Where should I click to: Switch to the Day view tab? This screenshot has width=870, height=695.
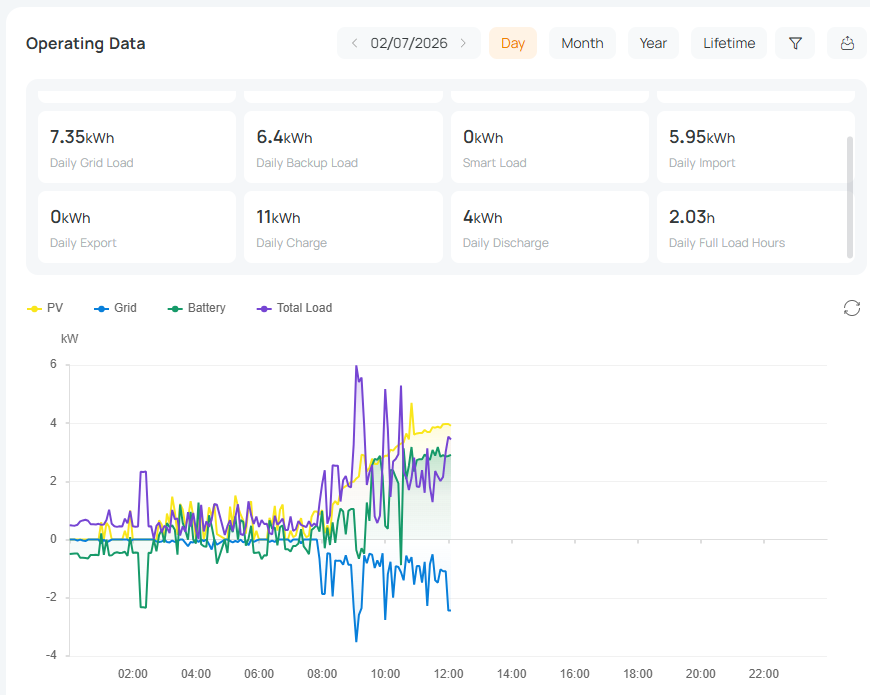click(513, 43)
